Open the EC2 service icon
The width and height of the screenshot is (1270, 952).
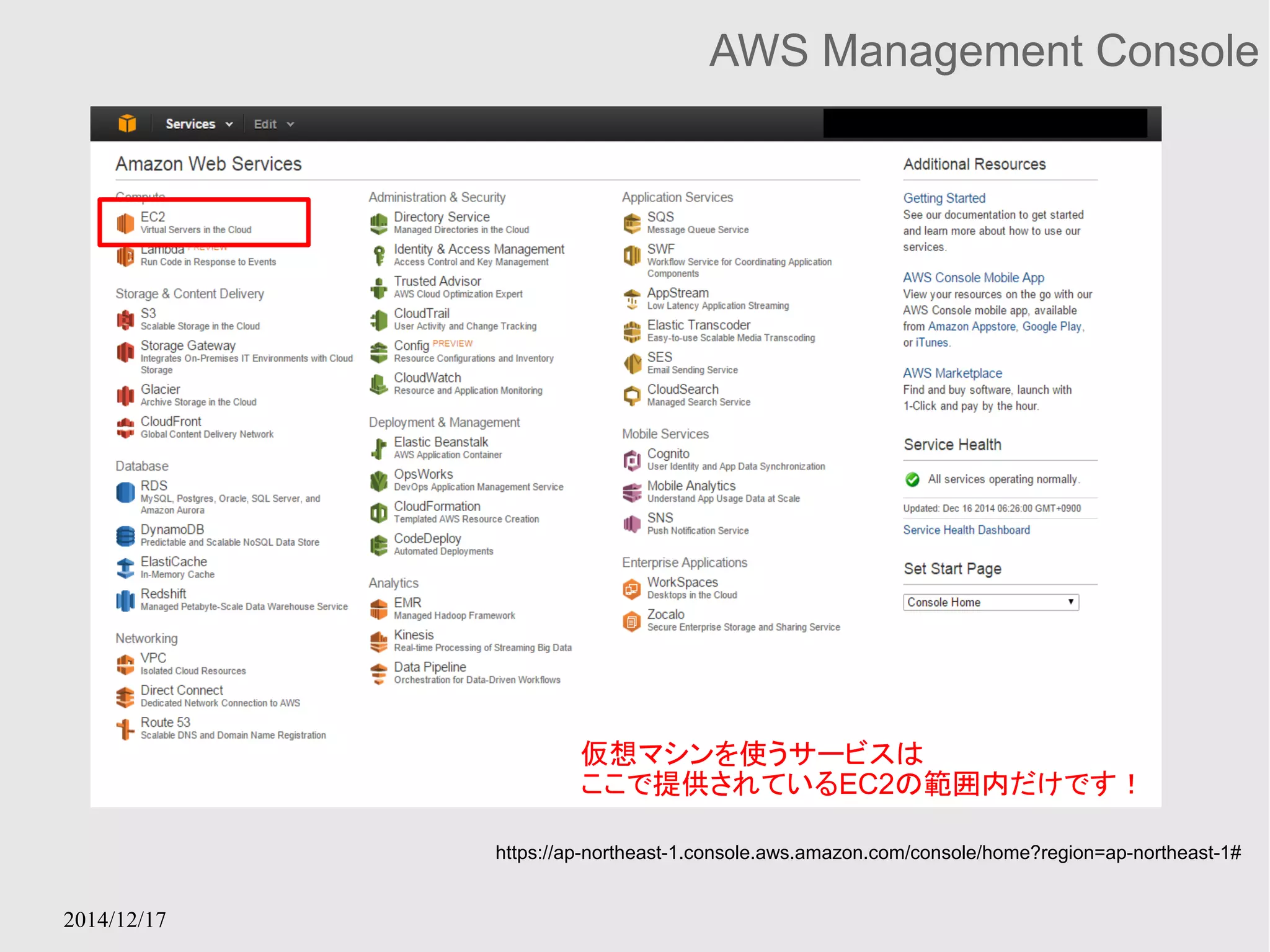(125, 223)
